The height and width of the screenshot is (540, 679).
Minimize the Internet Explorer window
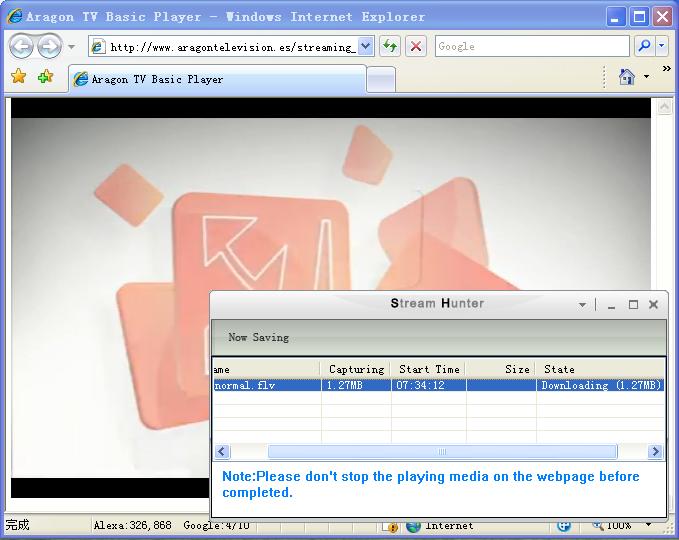pyautogui.click(x=615, y=17)
